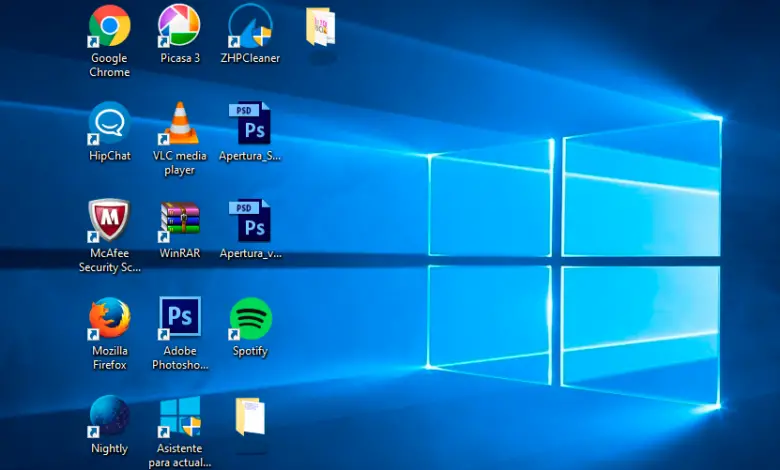Click the Asistente para actualización Windows icon
Screen dimensions: 780x470
180,416
